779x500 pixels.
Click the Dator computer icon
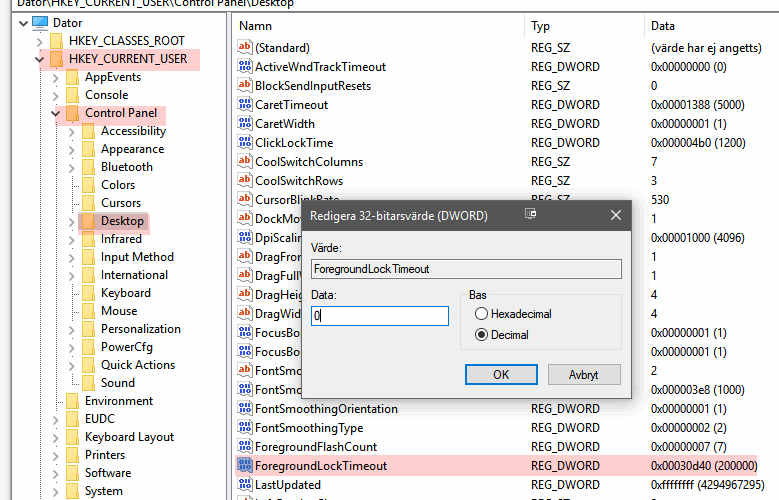point(40,23)
